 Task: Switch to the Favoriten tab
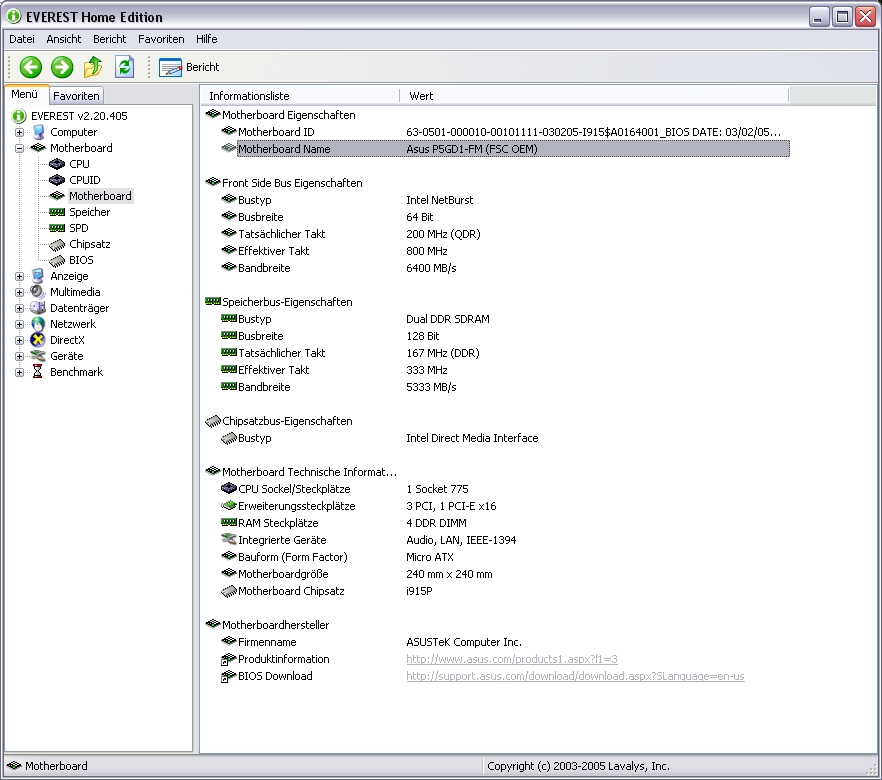pos(76,96)
